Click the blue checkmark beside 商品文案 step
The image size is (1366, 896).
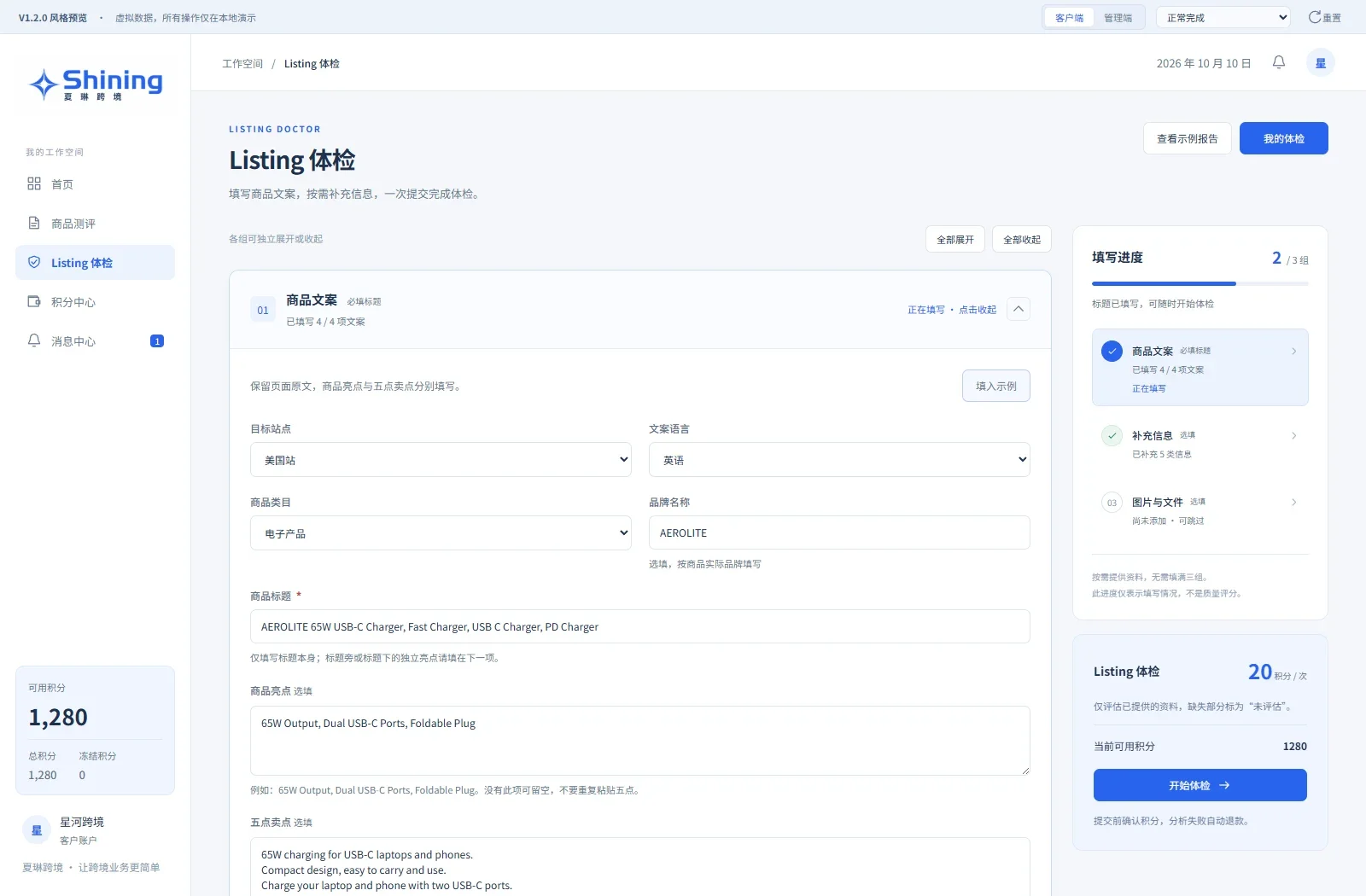click(1112, 351)
